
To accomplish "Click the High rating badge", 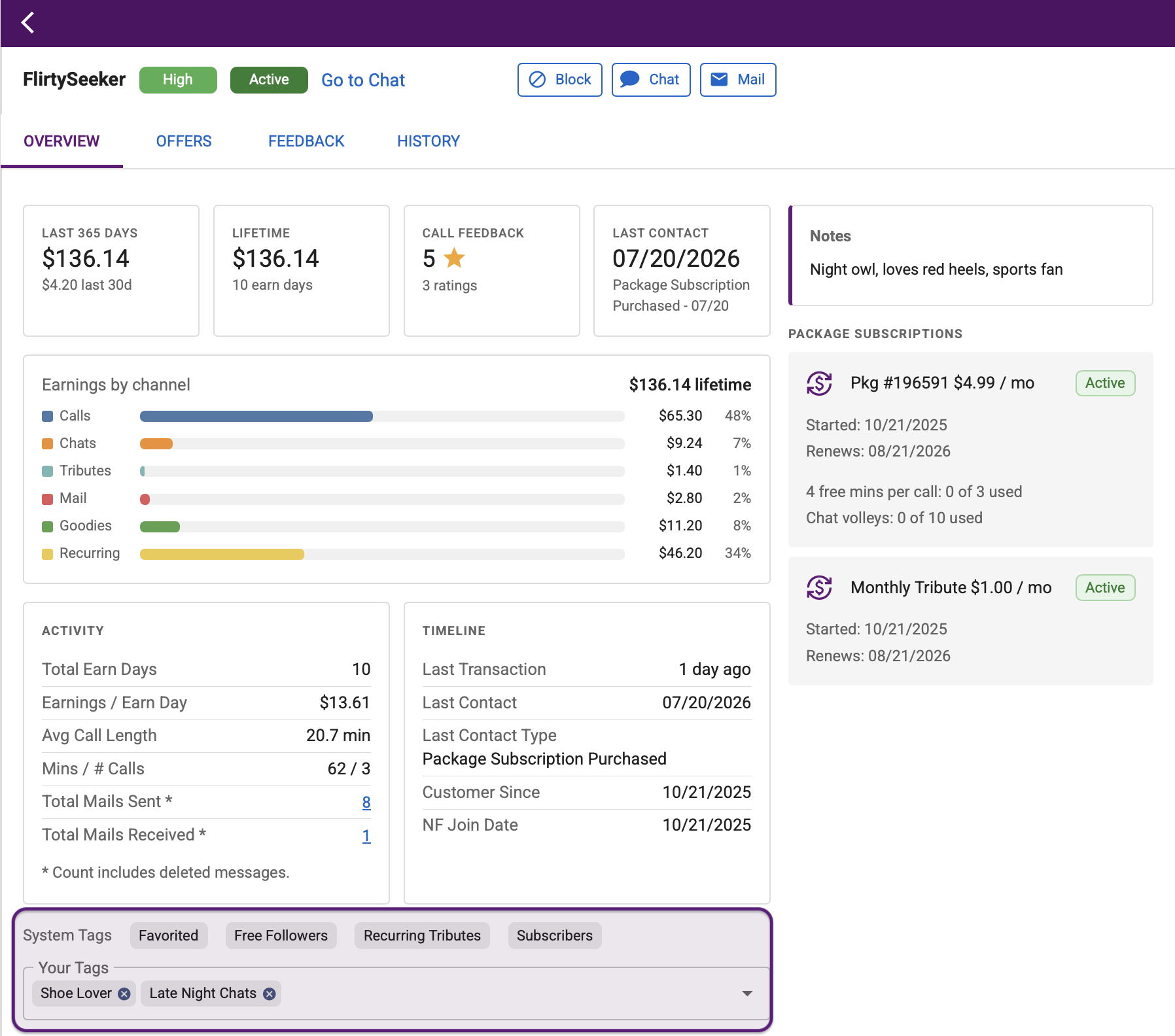I will (178, 80).
